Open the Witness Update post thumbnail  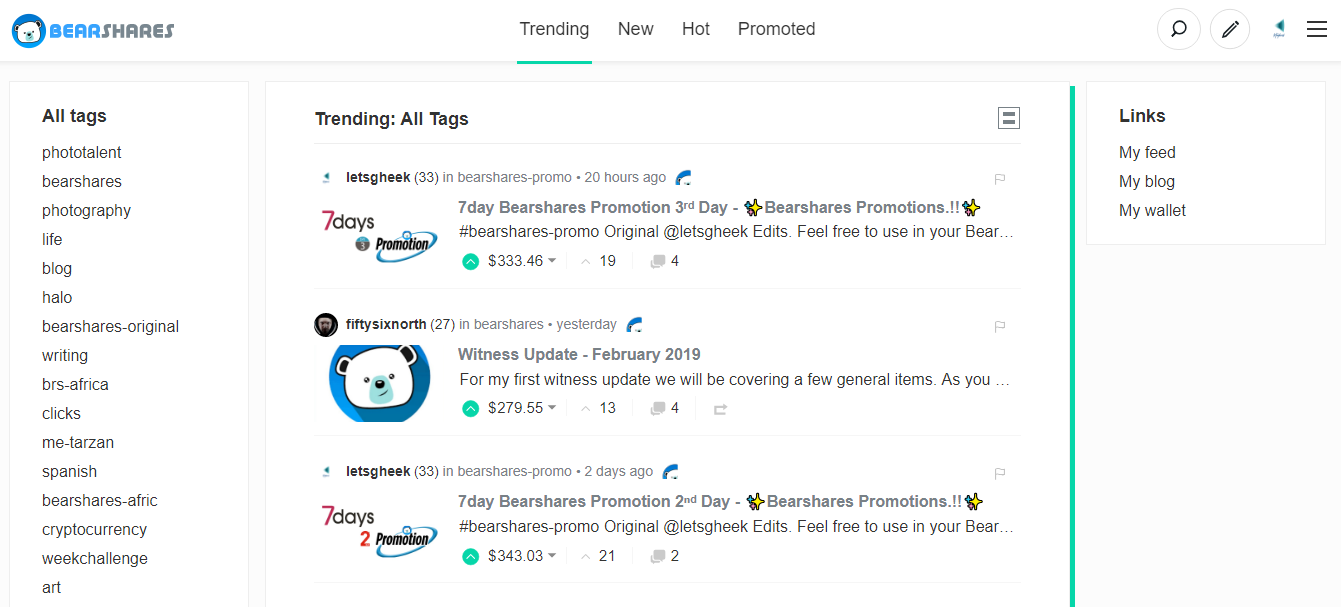[378, 383]
